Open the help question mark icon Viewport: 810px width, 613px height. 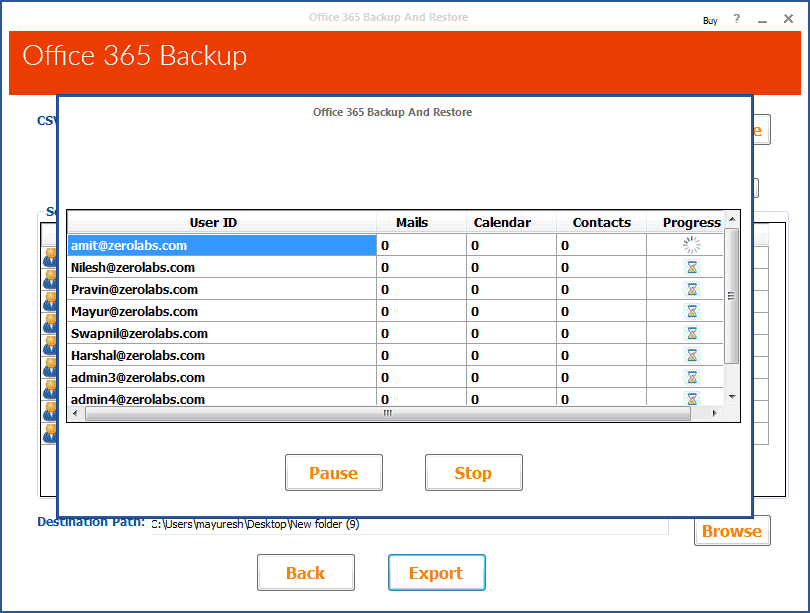[x=737, y=19]
